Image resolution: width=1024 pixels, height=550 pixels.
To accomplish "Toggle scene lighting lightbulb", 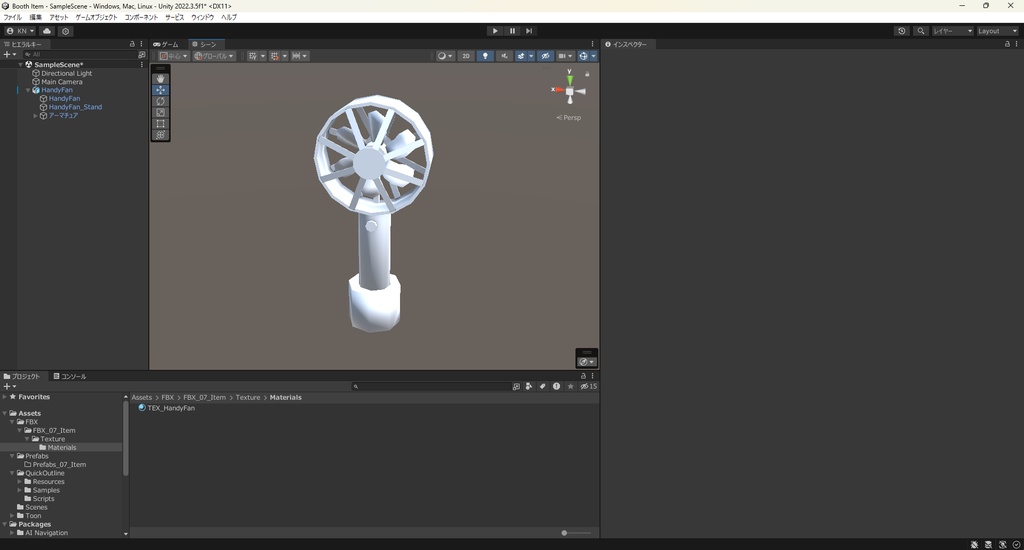I will tap(485, 56).
